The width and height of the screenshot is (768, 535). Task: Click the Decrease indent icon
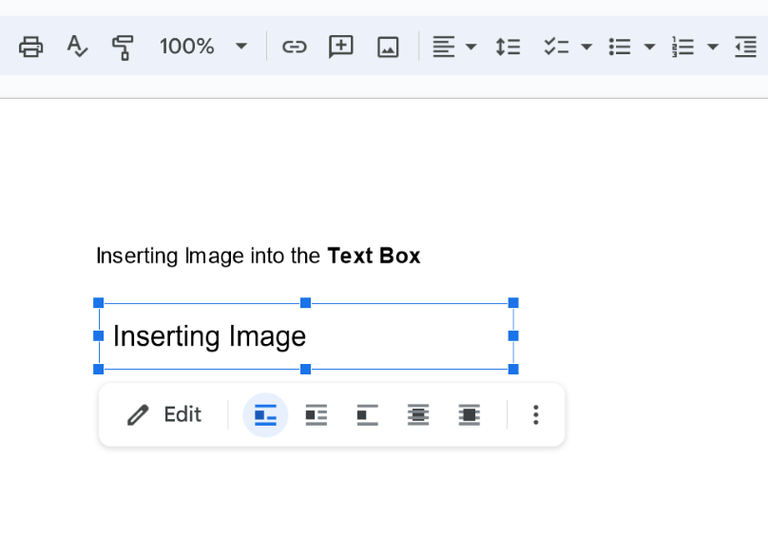[x=745, y=46]
